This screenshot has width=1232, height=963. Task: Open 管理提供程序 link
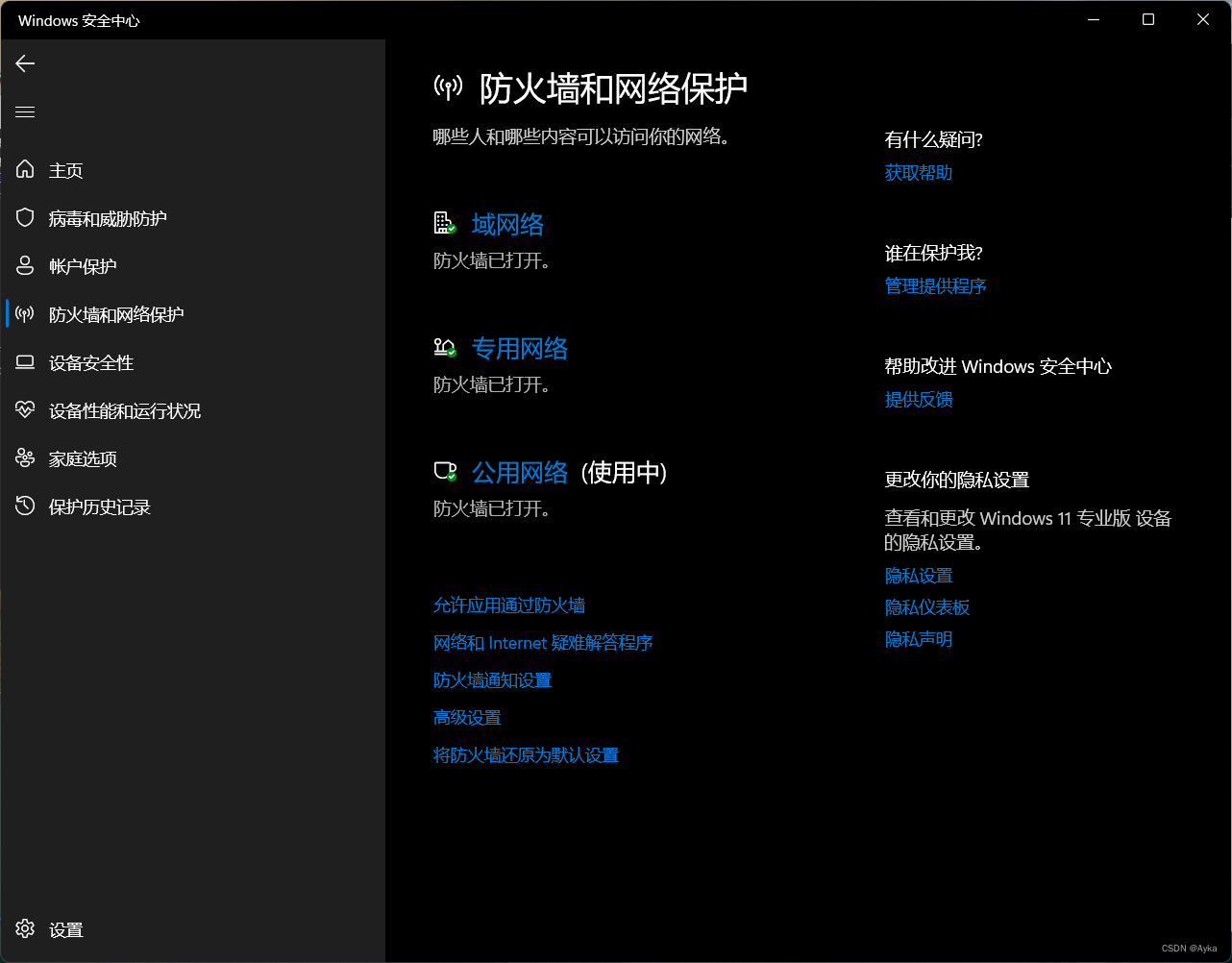(936, 286)
